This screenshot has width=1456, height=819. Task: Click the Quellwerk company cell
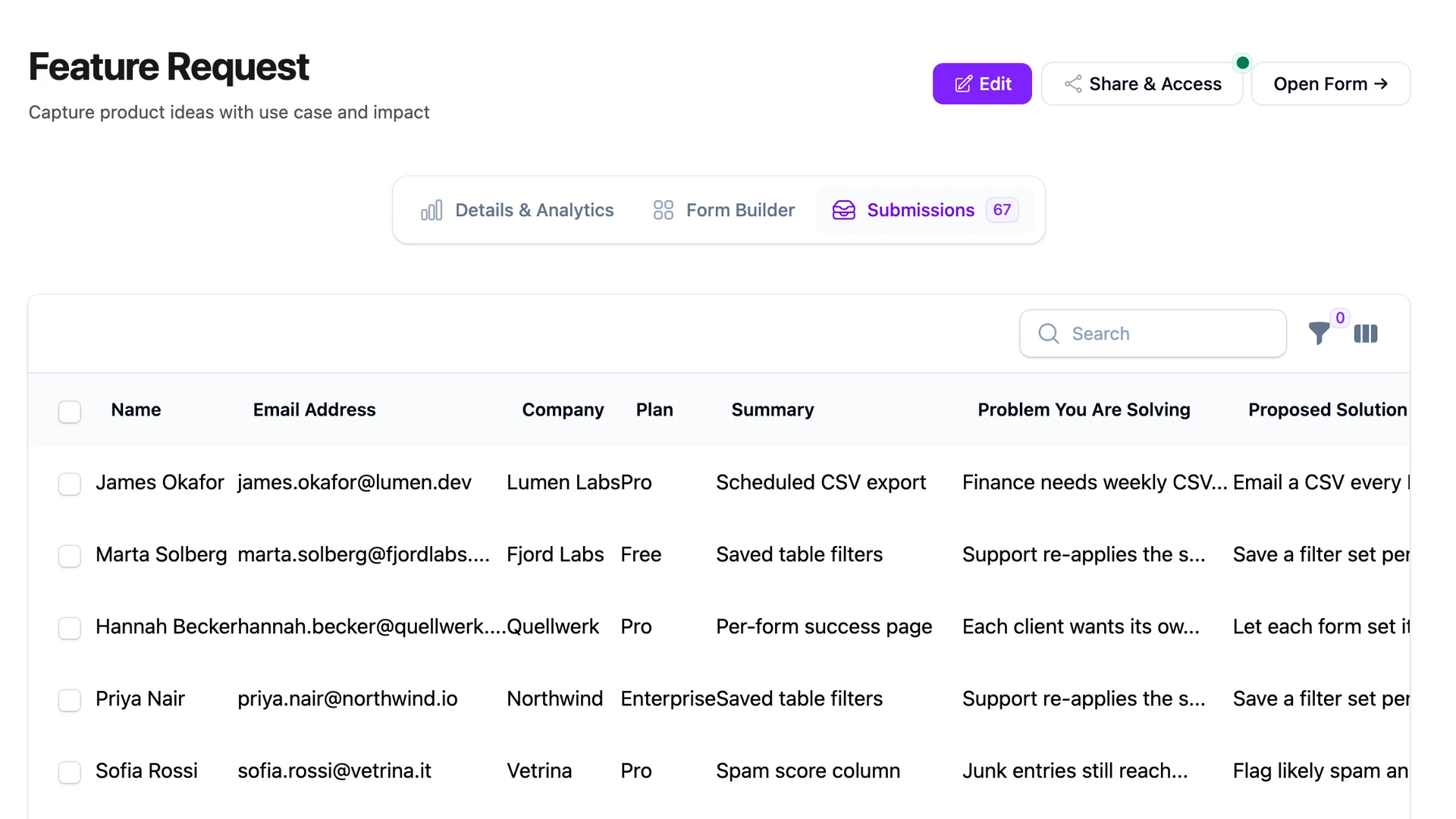pyautogui.click(x=552, y=626)
